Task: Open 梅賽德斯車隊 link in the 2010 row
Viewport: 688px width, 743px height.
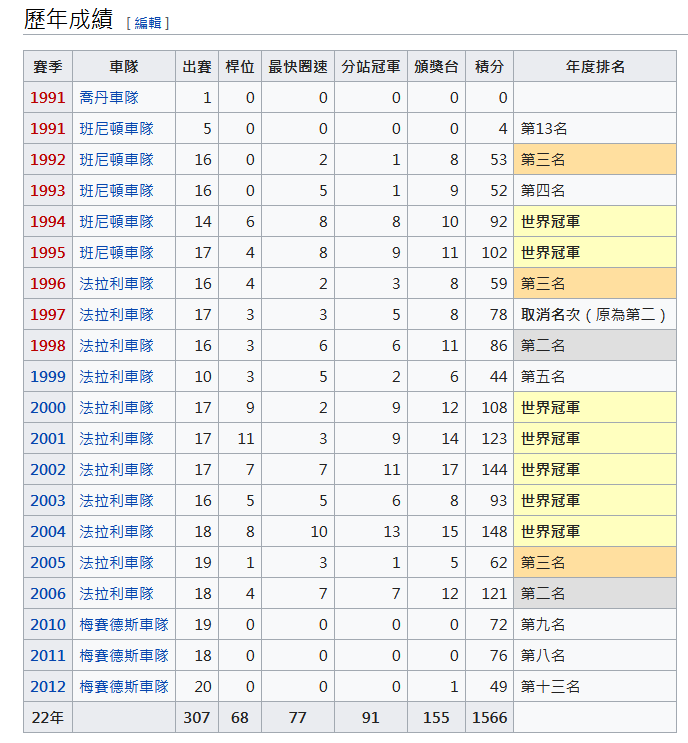Action: [x=124, y=625]
